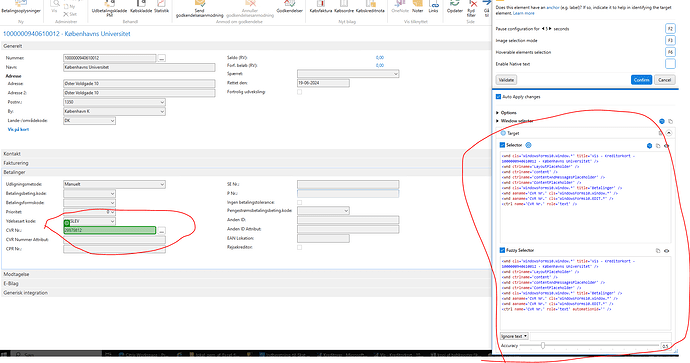Open OneNote from the ribbon
Image resolution: width=690 pixels, height=363 pixels.
pos(400,7)
